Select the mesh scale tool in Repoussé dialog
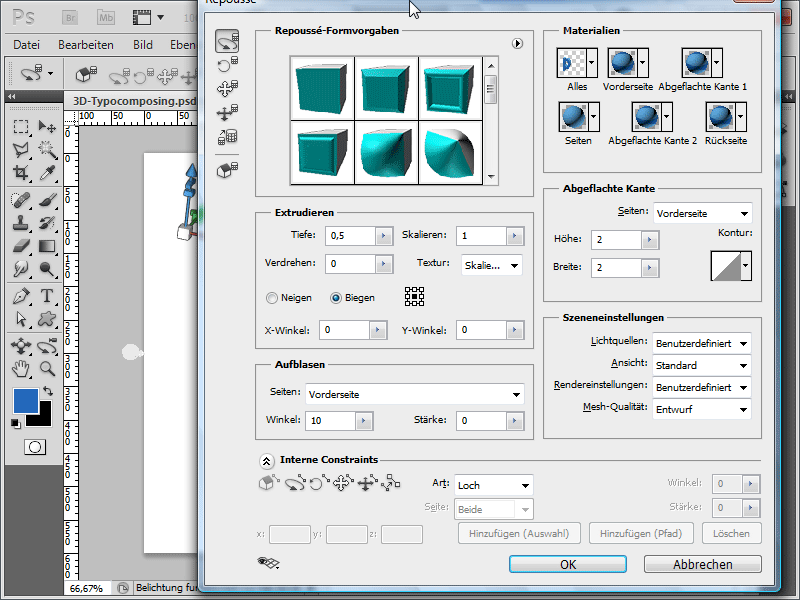Image resolution: width=800 pixels, height=600 pixels. (227, 137)
